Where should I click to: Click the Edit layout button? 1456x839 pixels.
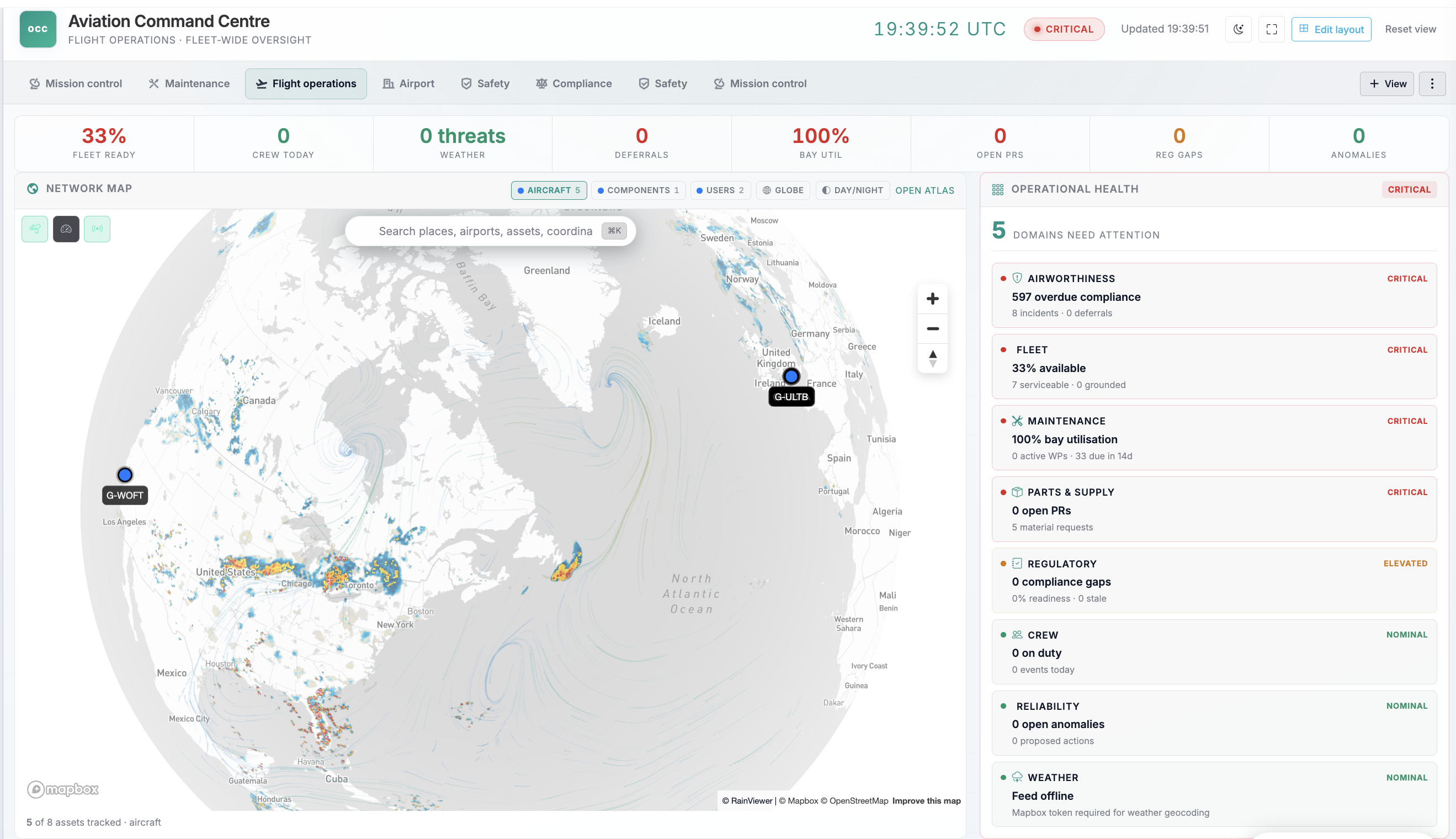1331,29
